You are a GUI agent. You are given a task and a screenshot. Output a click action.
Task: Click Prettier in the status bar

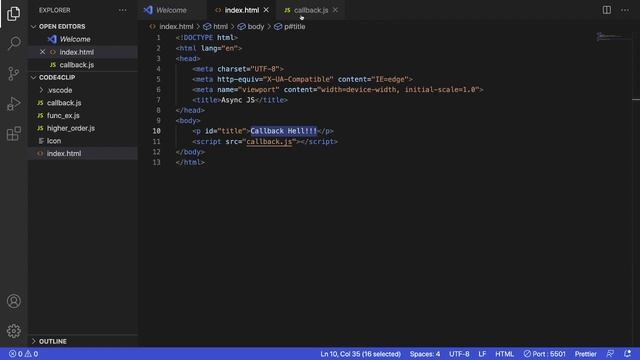coord(586,354)
